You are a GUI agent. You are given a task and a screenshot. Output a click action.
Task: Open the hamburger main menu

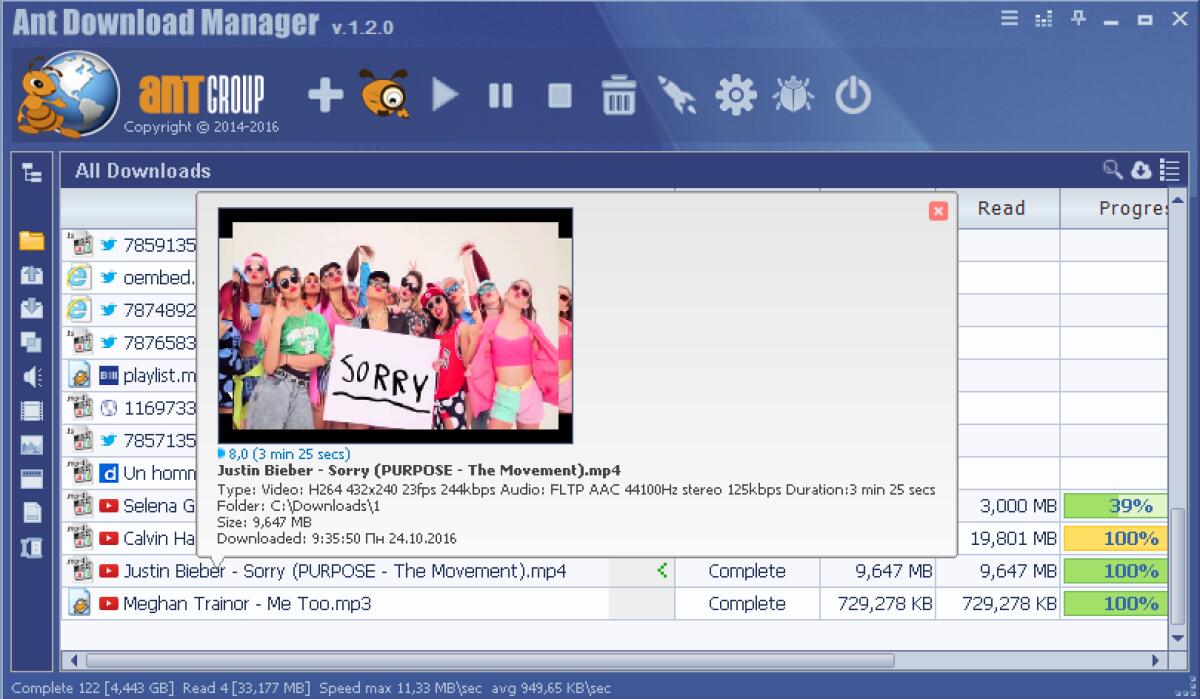pos(1010,19)
